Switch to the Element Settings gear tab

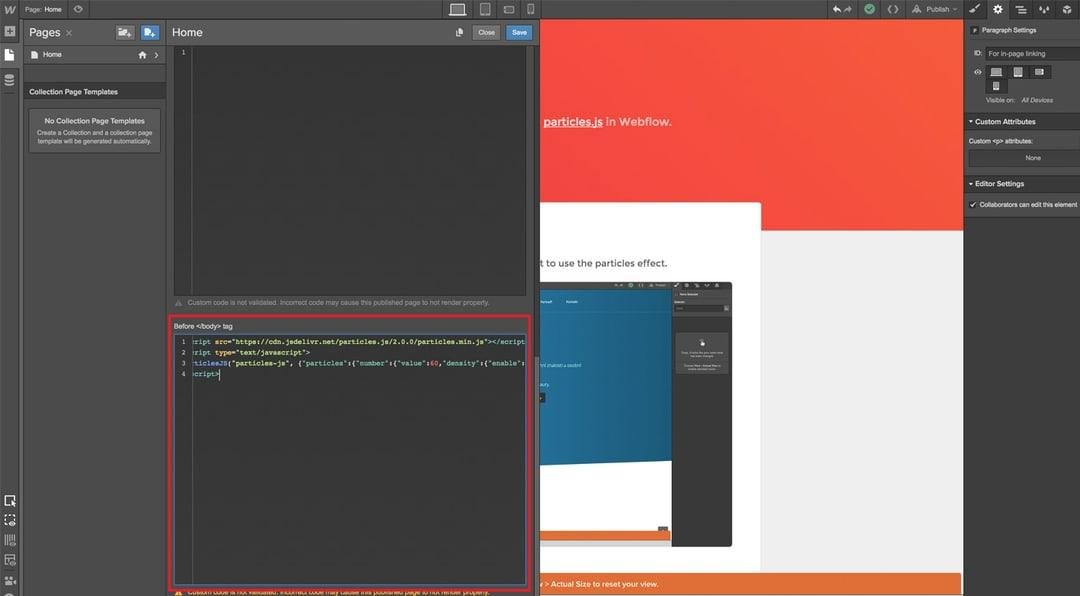pyautogui.click(x=997, y=10)
